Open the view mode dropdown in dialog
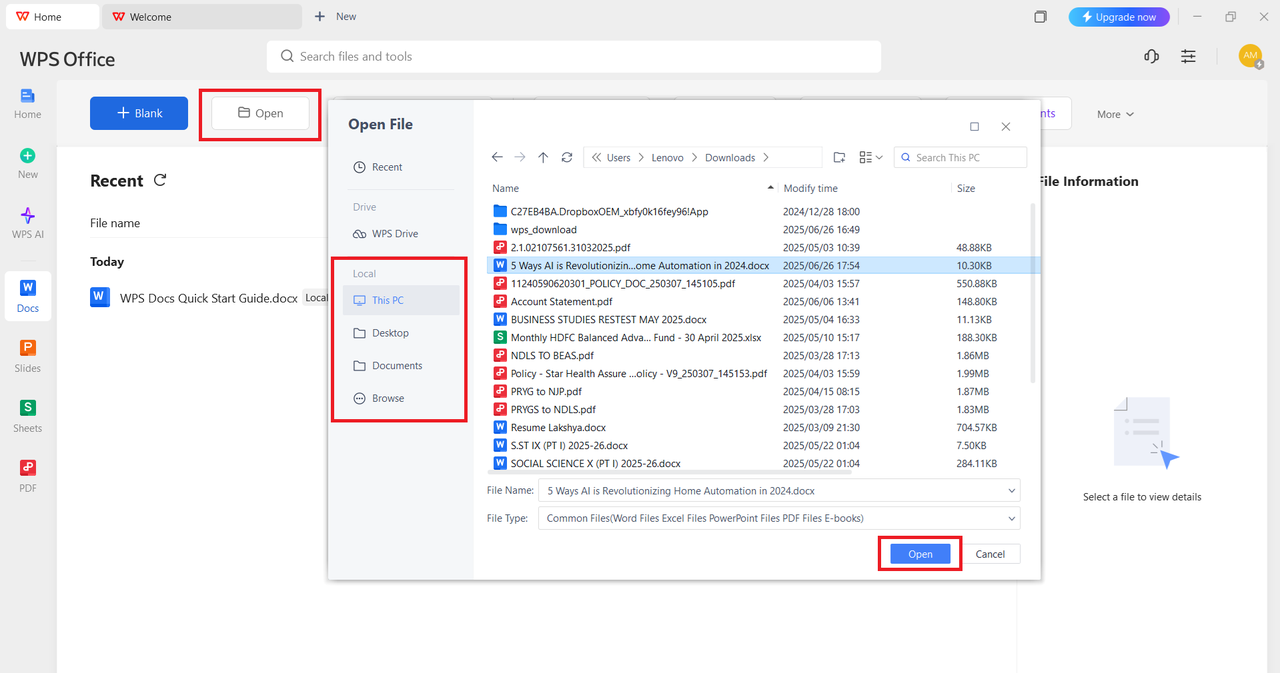This screenshot has width=1280, height=673. pyautogui.click(x=871, y=157)
